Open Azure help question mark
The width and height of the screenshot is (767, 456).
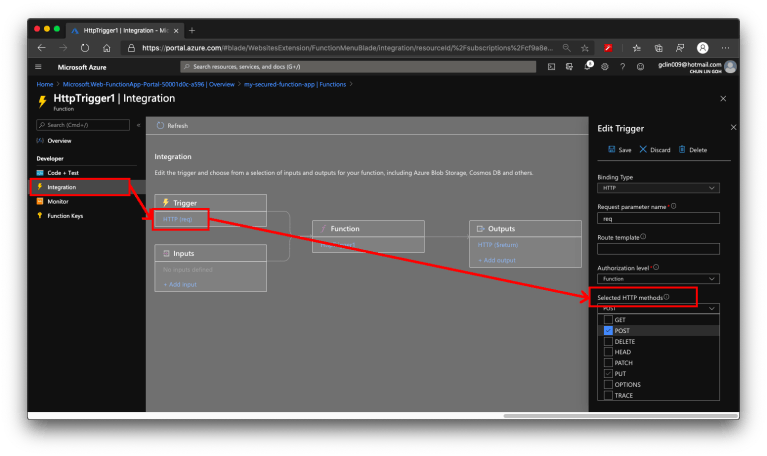pyautogui.click(x=623, y=67)
